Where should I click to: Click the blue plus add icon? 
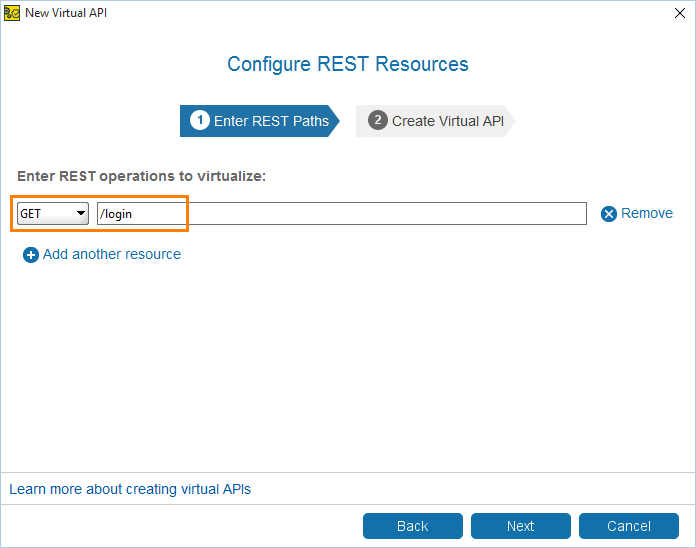(31, 255)
